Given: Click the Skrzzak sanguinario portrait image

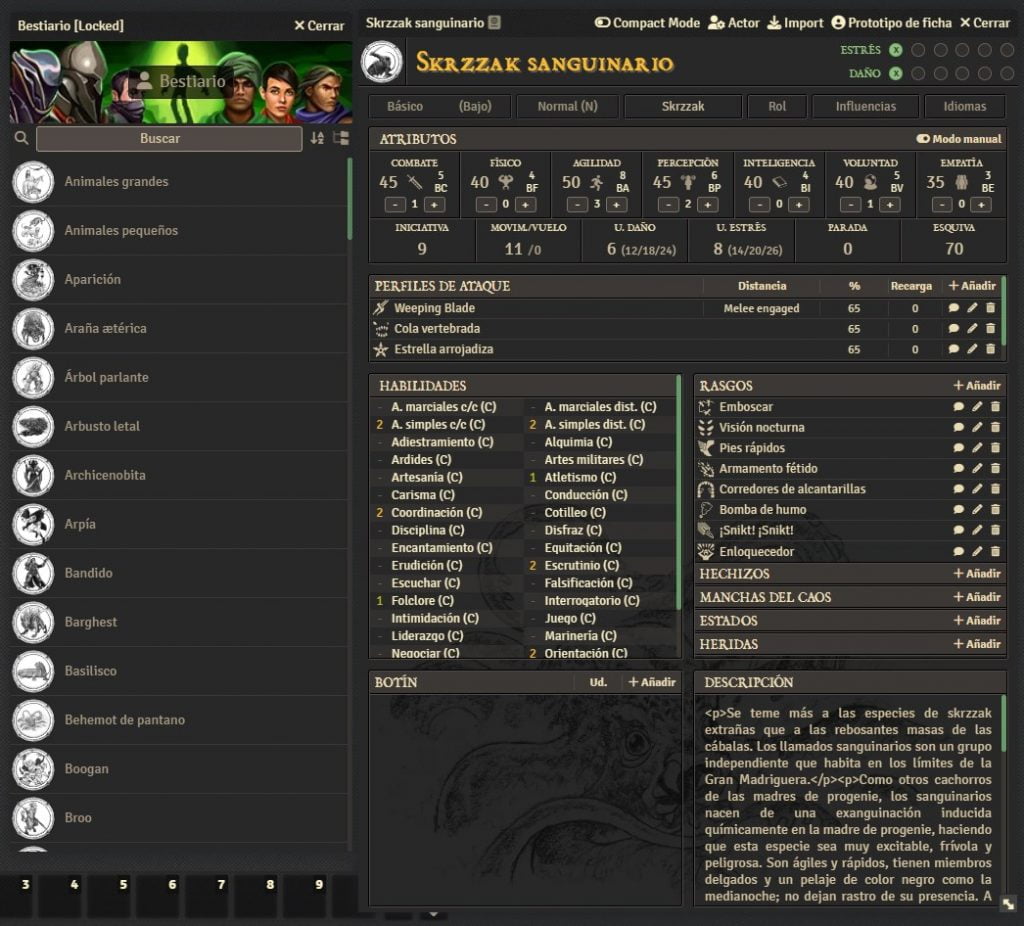Looking at the screenshot, I should click(381, 62).
